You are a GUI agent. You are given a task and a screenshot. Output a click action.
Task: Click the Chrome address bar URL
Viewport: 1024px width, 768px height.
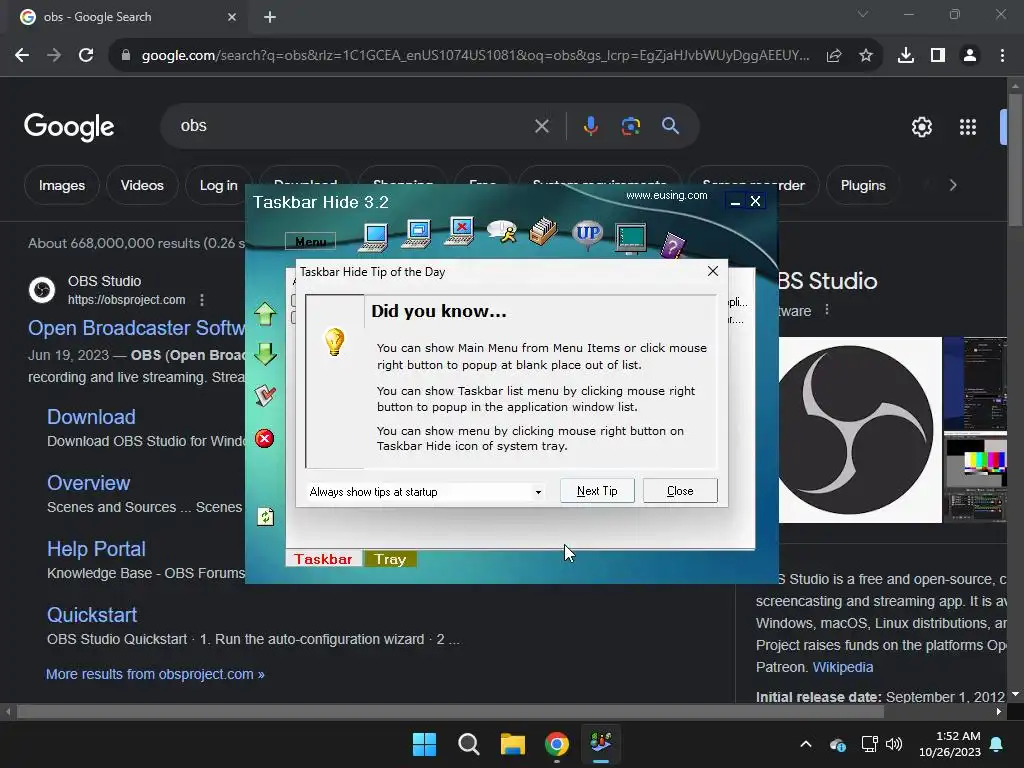(x=475, y=56)
